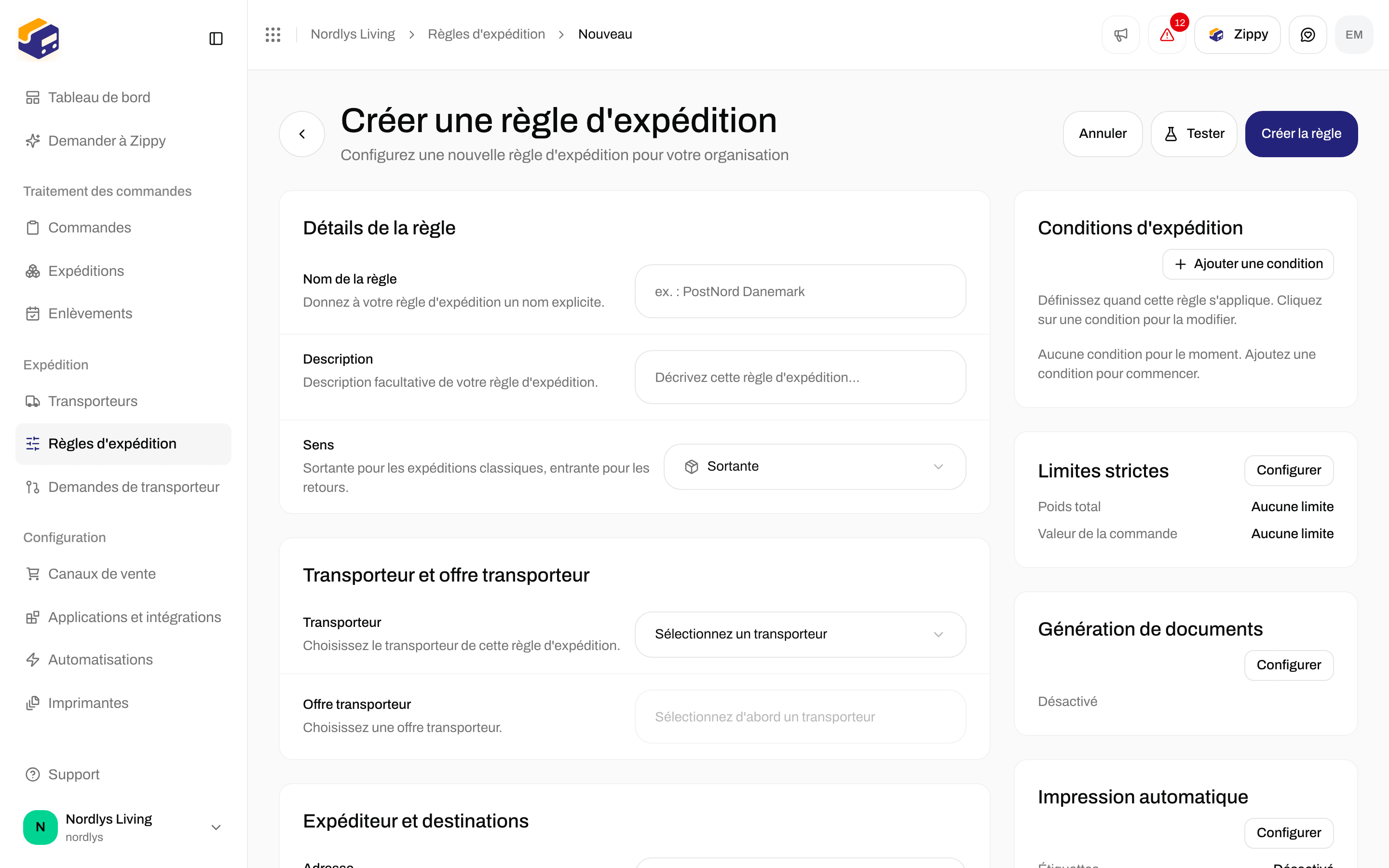Screen dimensions: 1389x868
Task: Open the Sens dropdown set to Sortante
Action: click(815, 467)
